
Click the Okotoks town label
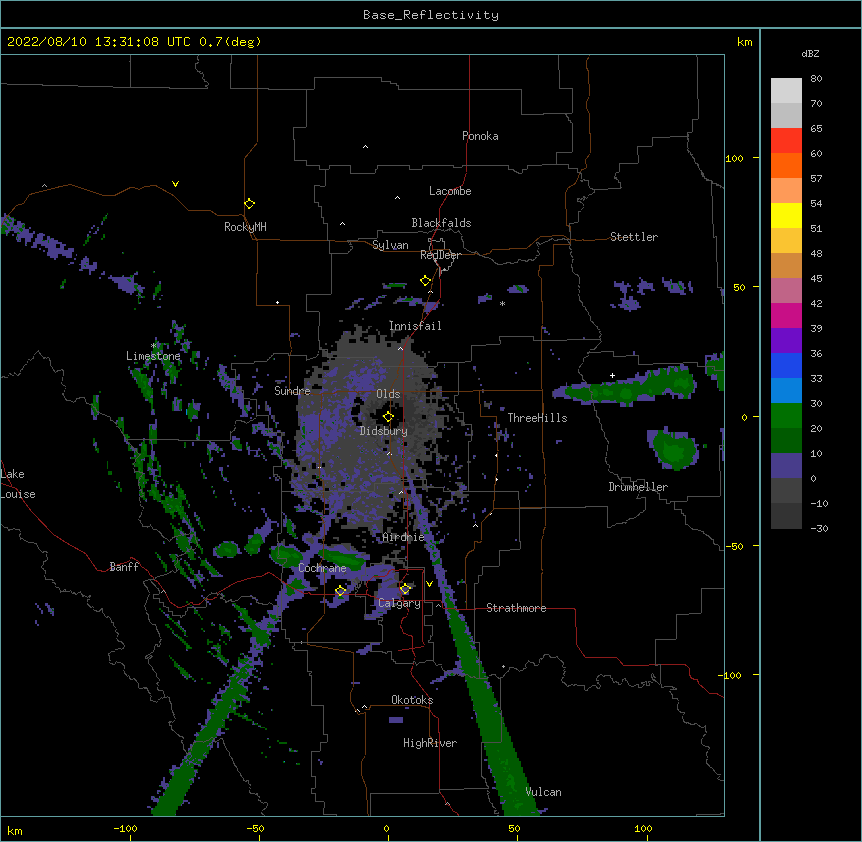click(x=412, y=700)
